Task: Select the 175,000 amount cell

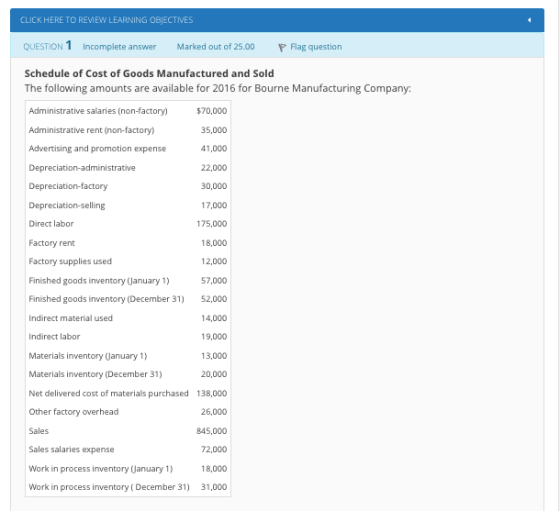Action: click(x=212, y=224)
